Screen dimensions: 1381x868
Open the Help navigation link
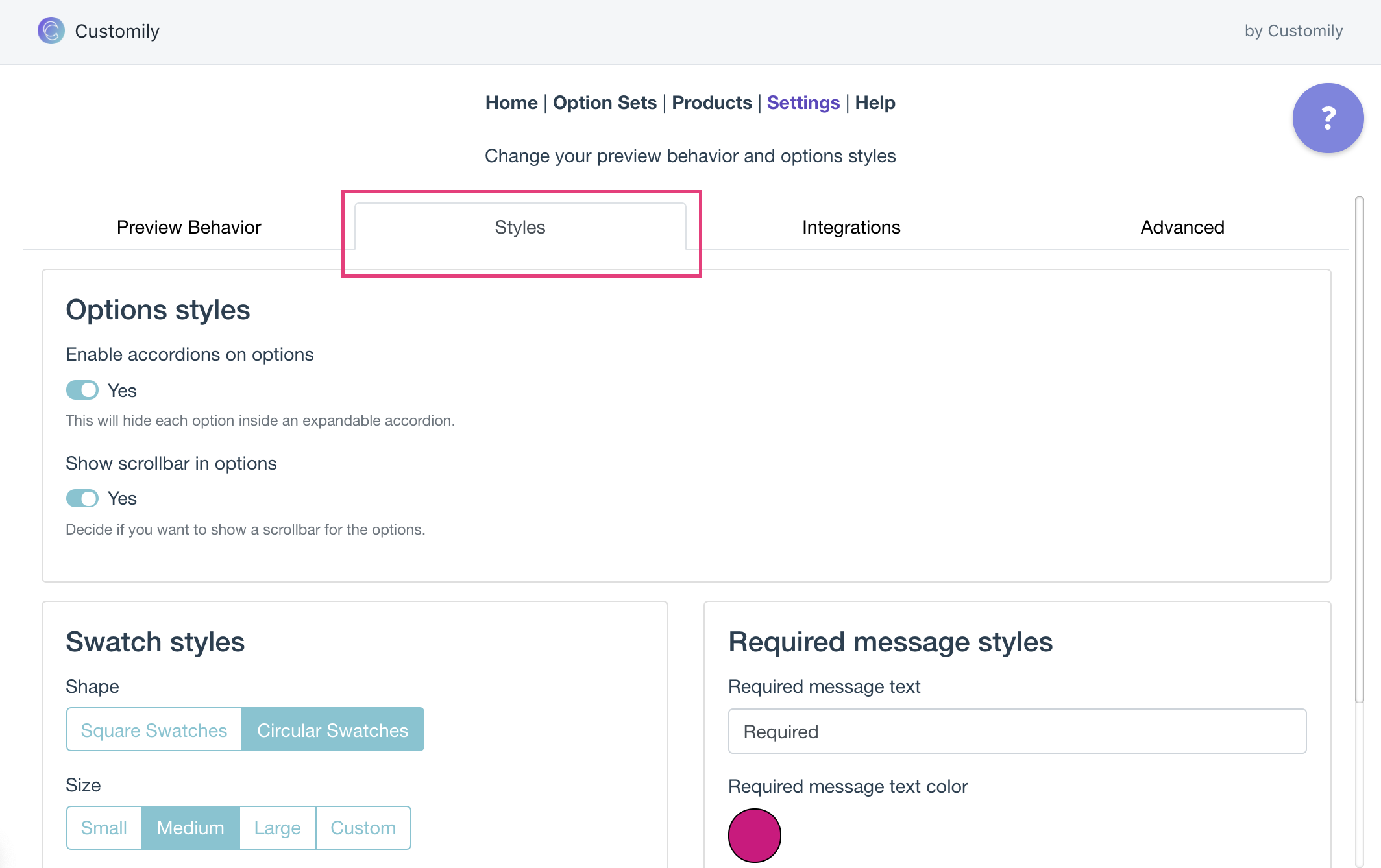coord(875,102)
